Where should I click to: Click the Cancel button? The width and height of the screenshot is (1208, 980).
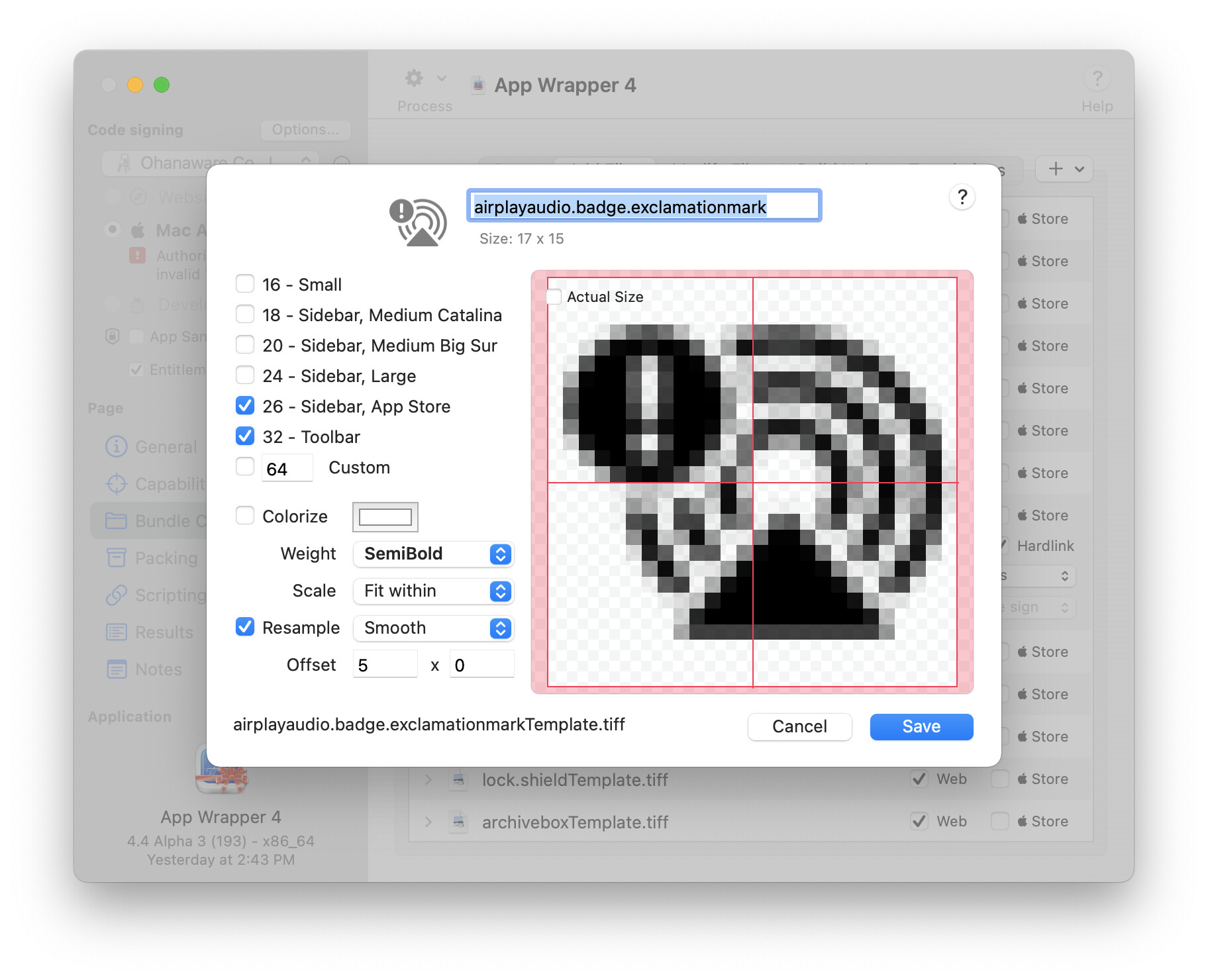click(x=799, y=726)
